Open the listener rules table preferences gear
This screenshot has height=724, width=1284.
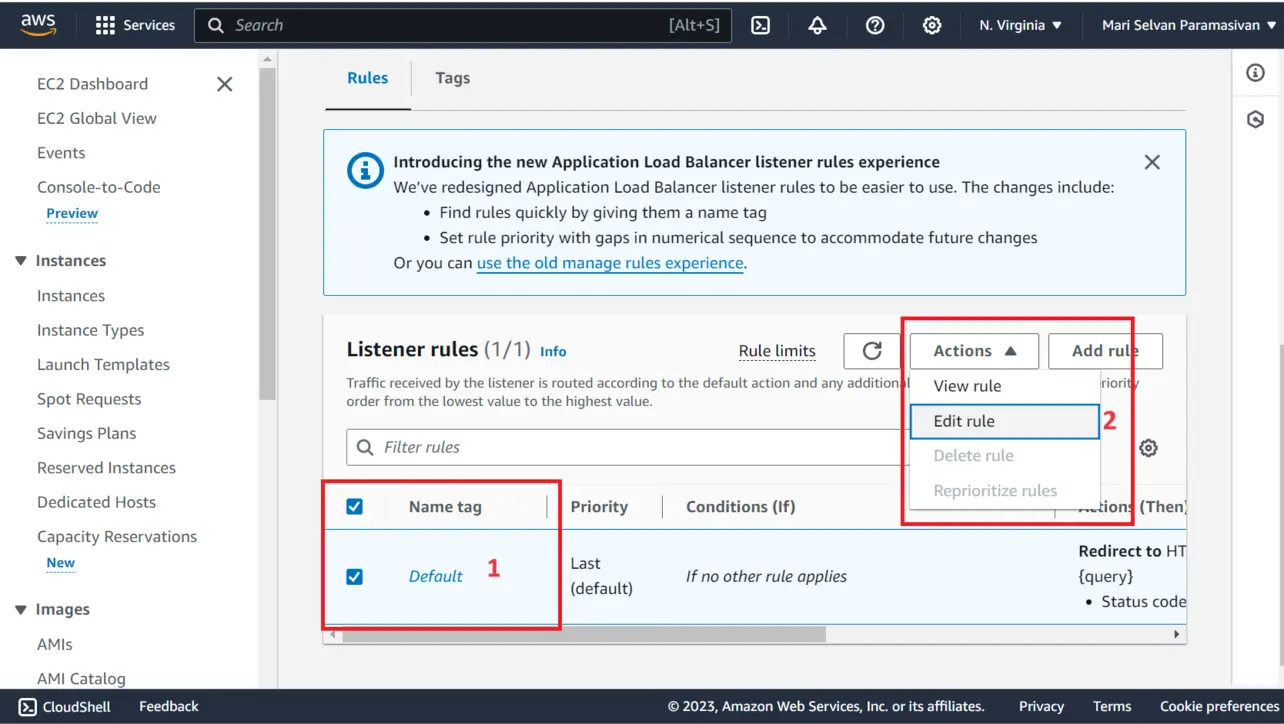[1149, 448]
